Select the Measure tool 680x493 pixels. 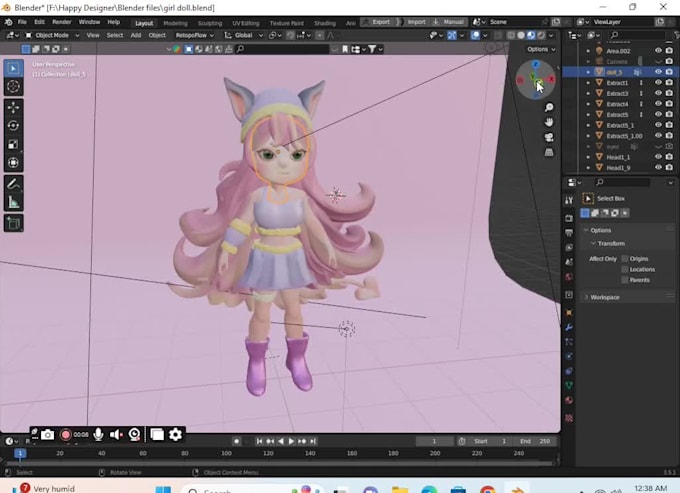pyautogui.click(x=13, y=202)
